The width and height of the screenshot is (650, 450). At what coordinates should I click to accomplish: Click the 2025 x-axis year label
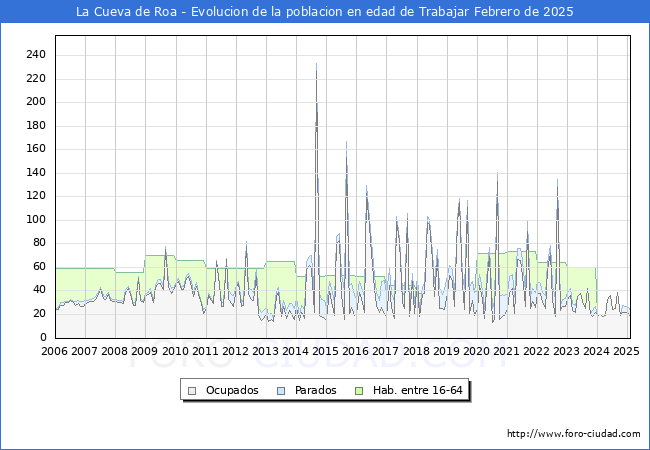[x=626, y=351]
